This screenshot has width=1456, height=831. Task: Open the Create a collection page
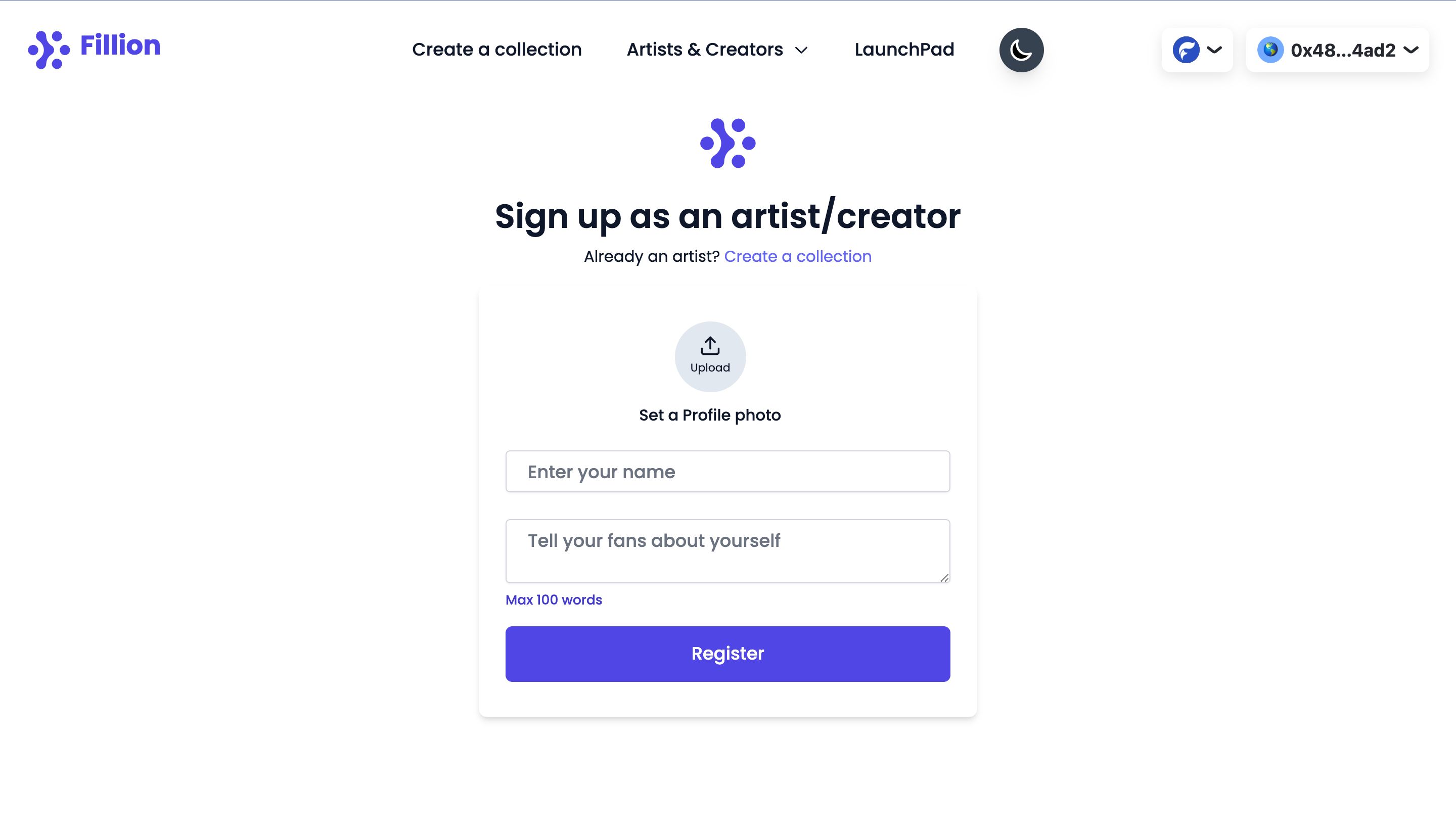(x=496, y=49)
